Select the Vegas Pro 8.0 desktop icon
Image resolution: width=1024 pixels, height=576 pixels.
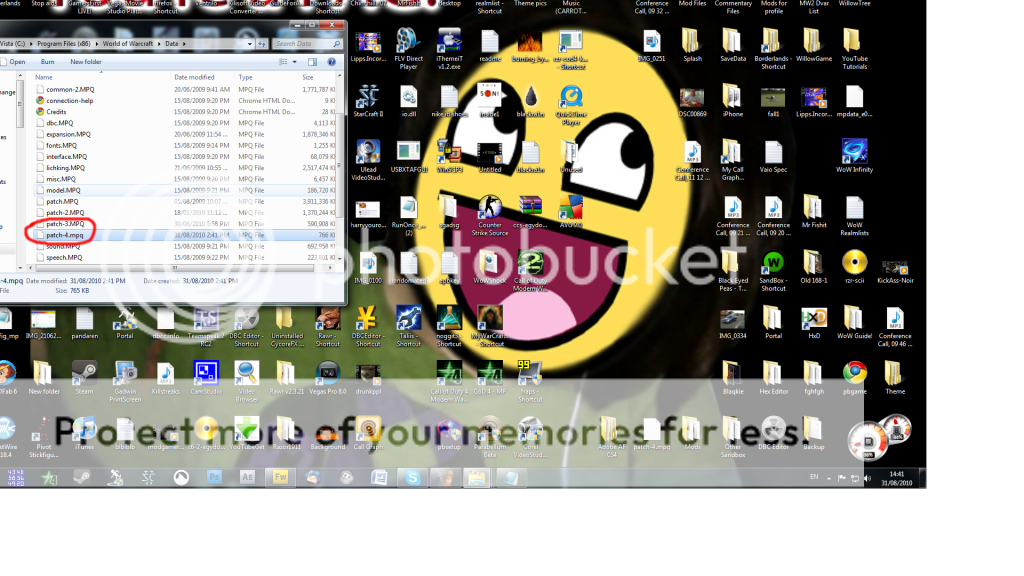(x=327, y=378)
